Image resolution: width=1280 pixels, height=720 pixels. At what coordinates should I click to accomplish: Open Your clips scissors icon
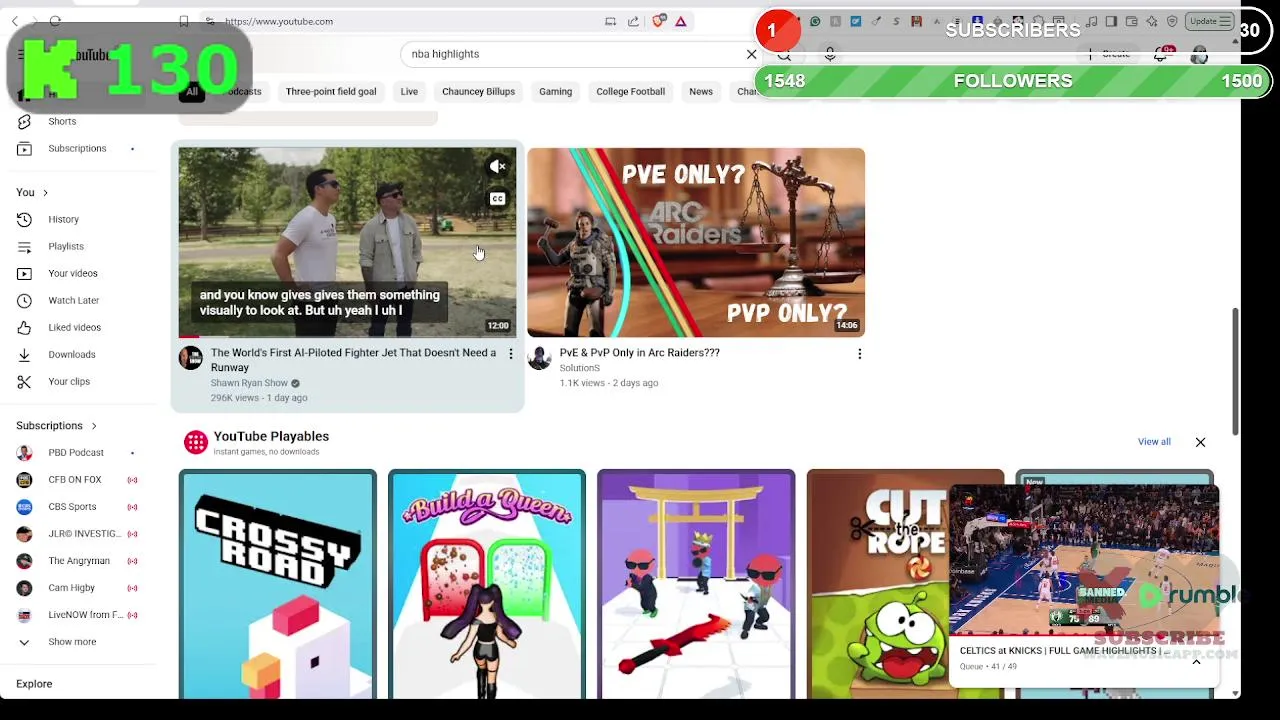pos(25,381)
